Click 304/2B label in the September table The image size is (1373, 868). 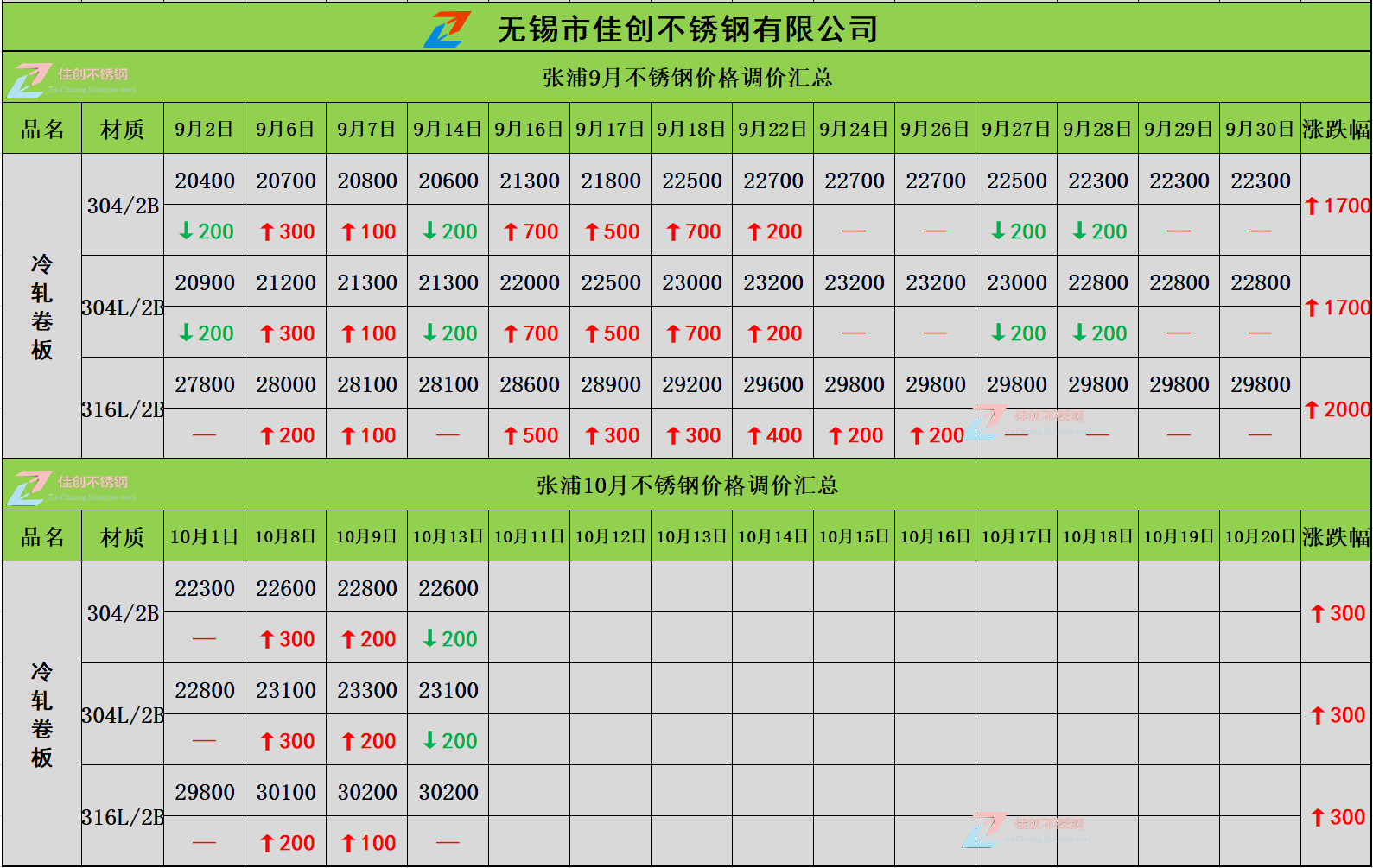point(123,206)
